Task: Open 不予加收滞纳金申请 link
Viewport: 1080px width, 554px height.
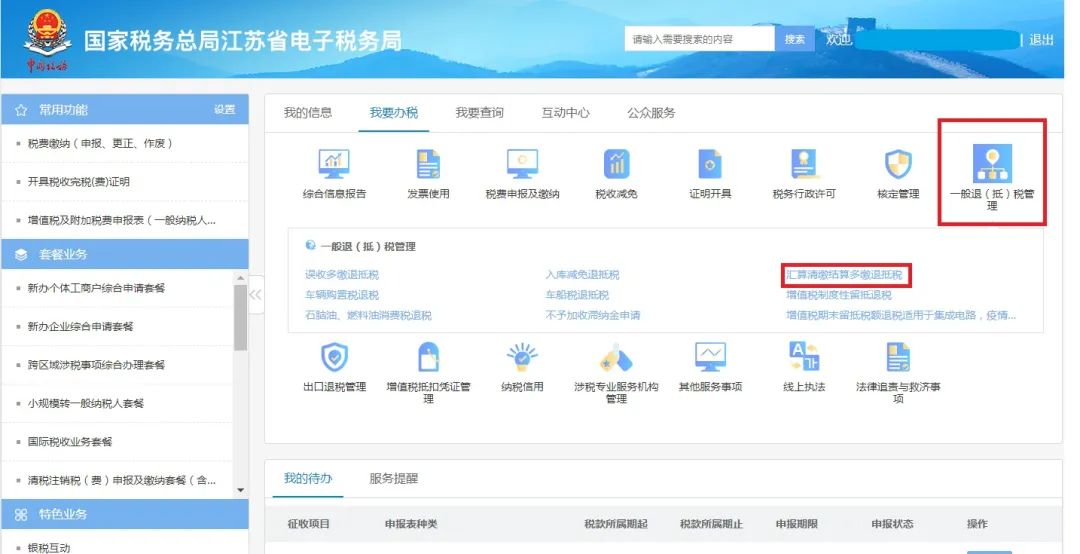Action: [593, 315]
